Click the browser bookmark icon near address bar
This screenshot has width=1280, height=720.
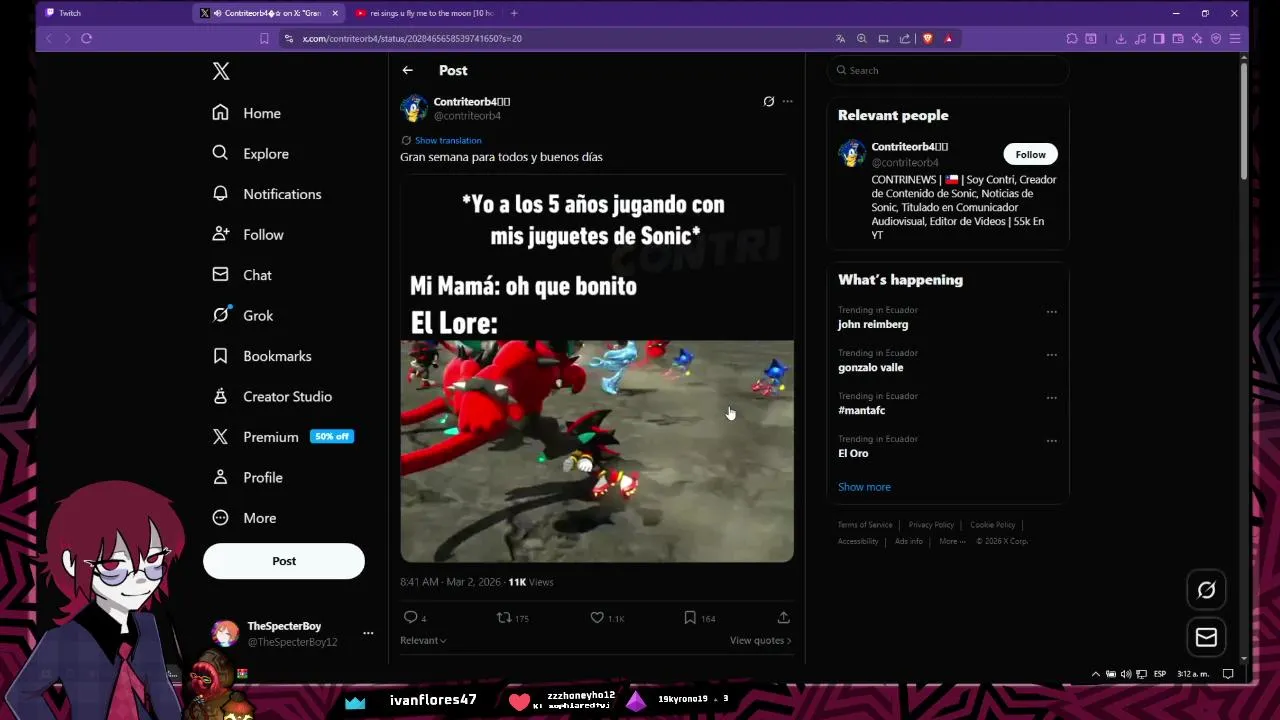(x=264, y=38)
